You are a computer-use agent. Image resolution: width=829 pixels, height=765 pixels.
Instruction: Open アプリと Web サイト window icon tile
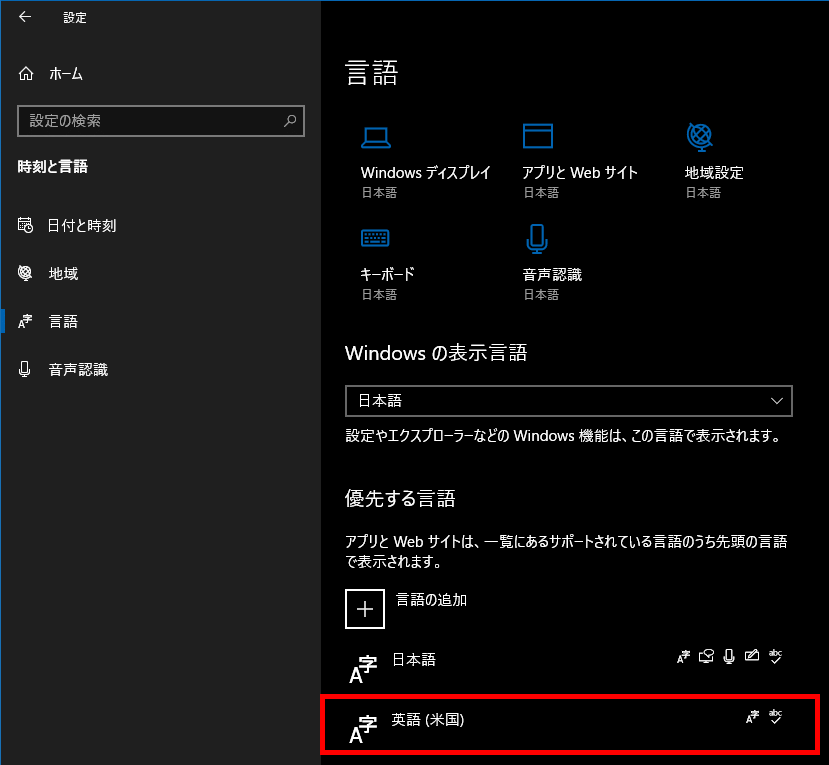coord(538,136)
